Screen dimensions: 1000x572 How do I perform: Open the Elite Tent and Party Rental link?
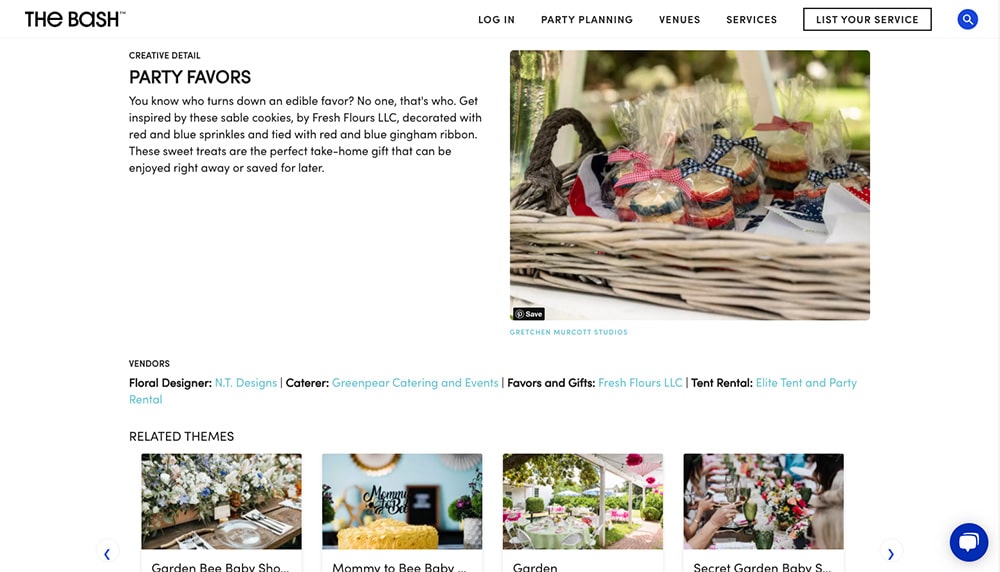[x=806, y=383]
